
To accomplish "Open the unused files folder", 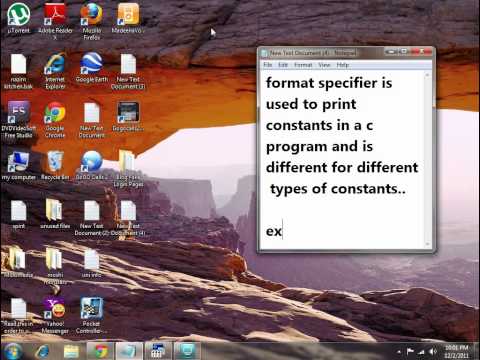I will click(x=55, y=214).
